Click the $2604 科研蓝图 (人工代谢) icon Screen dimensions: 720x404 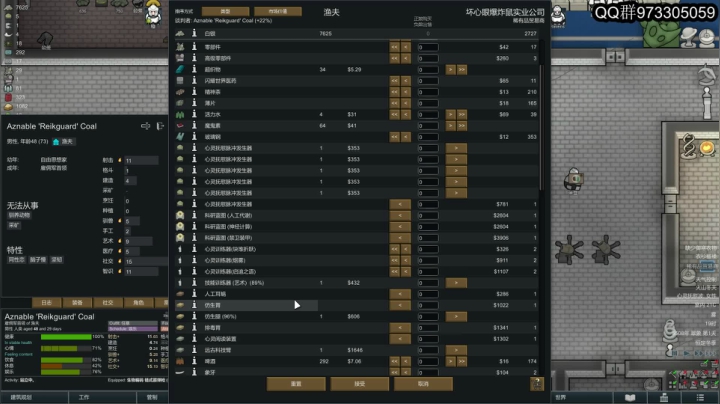coord(180,215)
